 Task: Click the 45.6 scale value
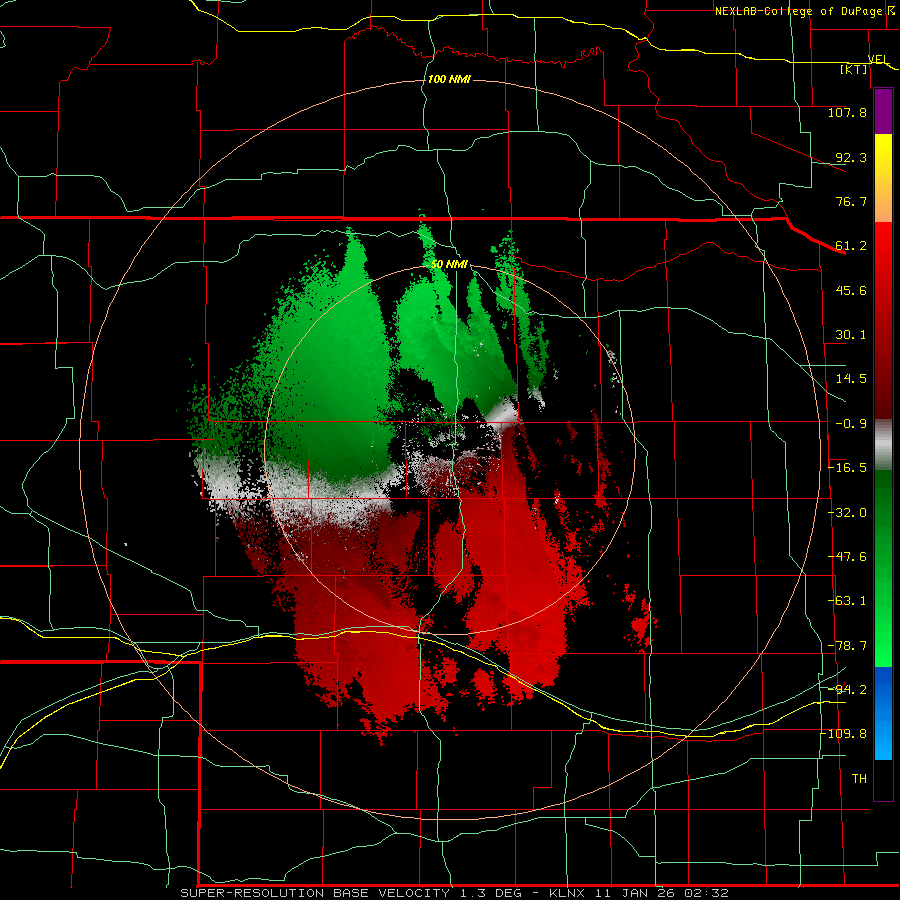851,290
